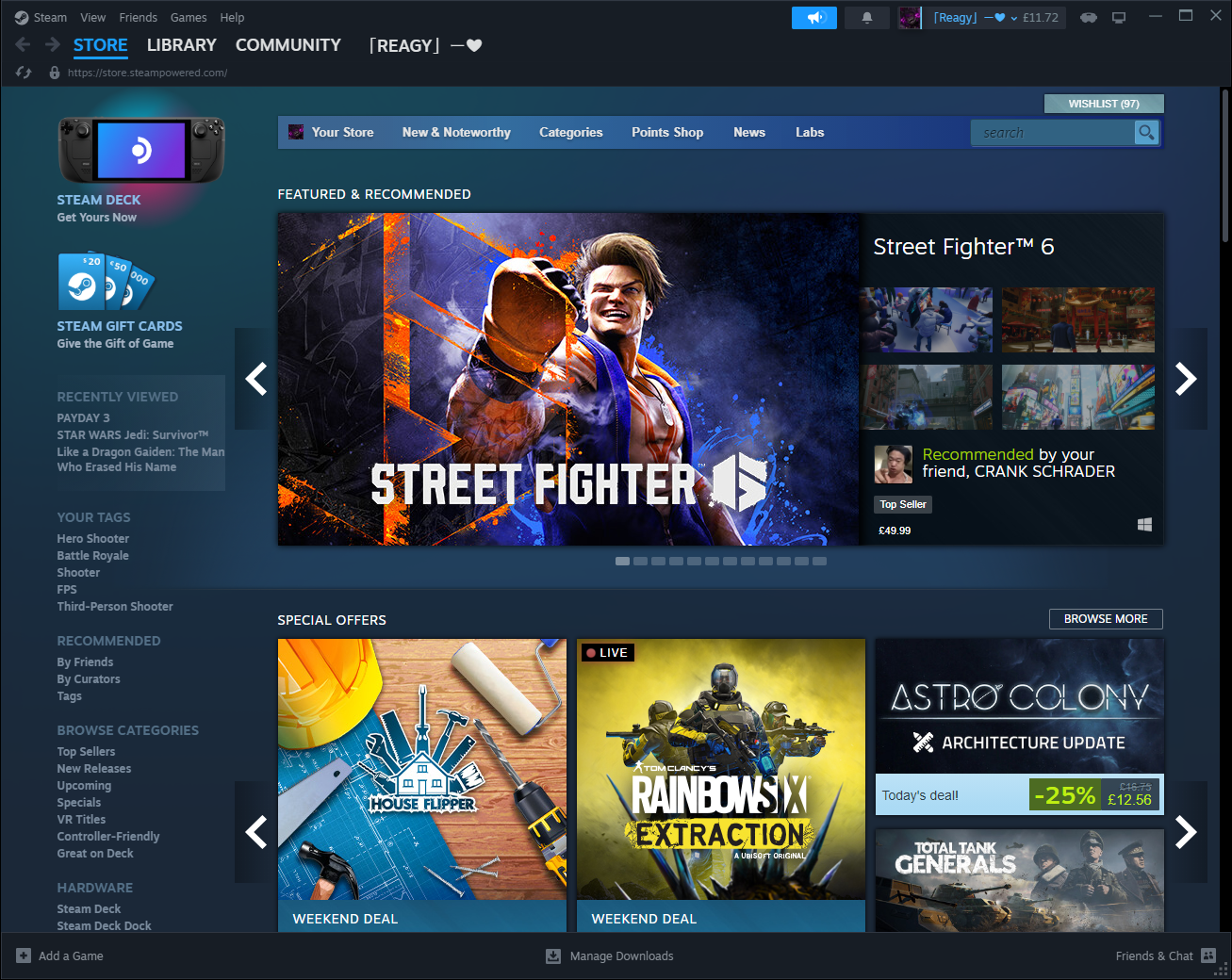Open the Rainbow Six Extraction deal
Image resolution: width=1232 pixels, height=980 pixels.
721,786
